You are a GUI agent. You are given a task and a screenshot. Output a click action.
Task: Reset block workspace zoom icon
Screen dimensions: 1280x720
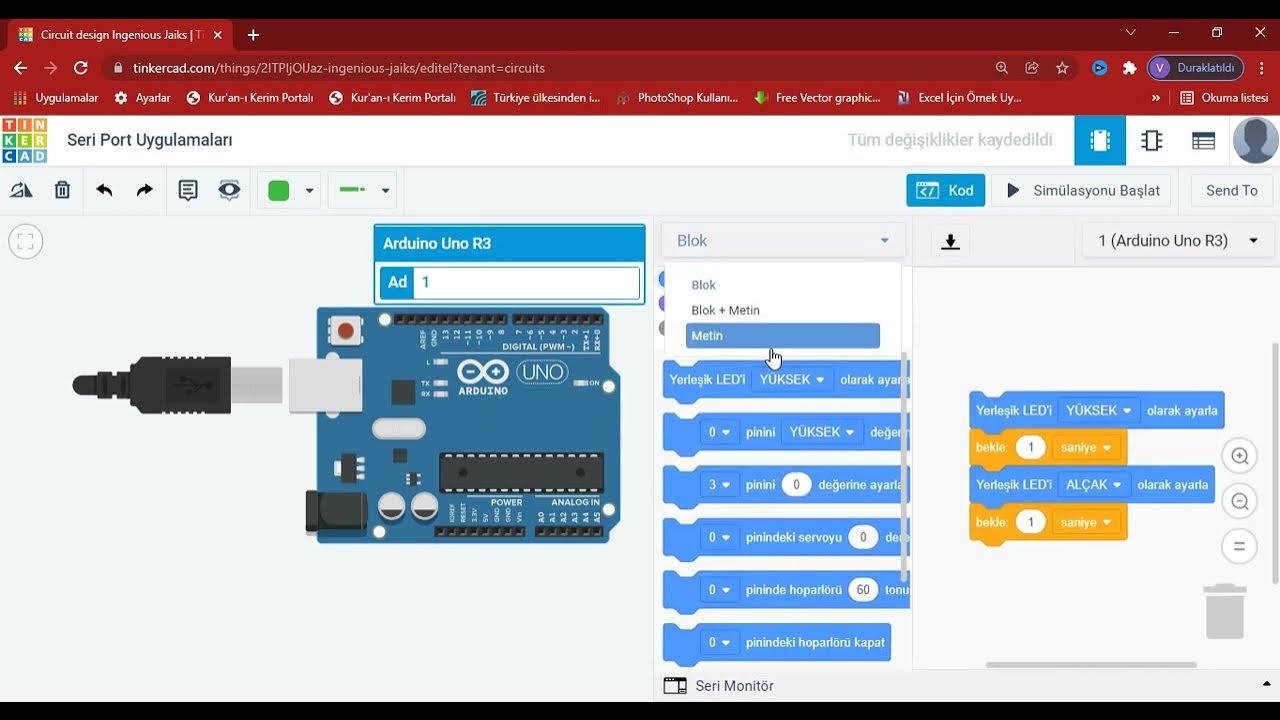pyautogui.click(x=1240, y=546)
